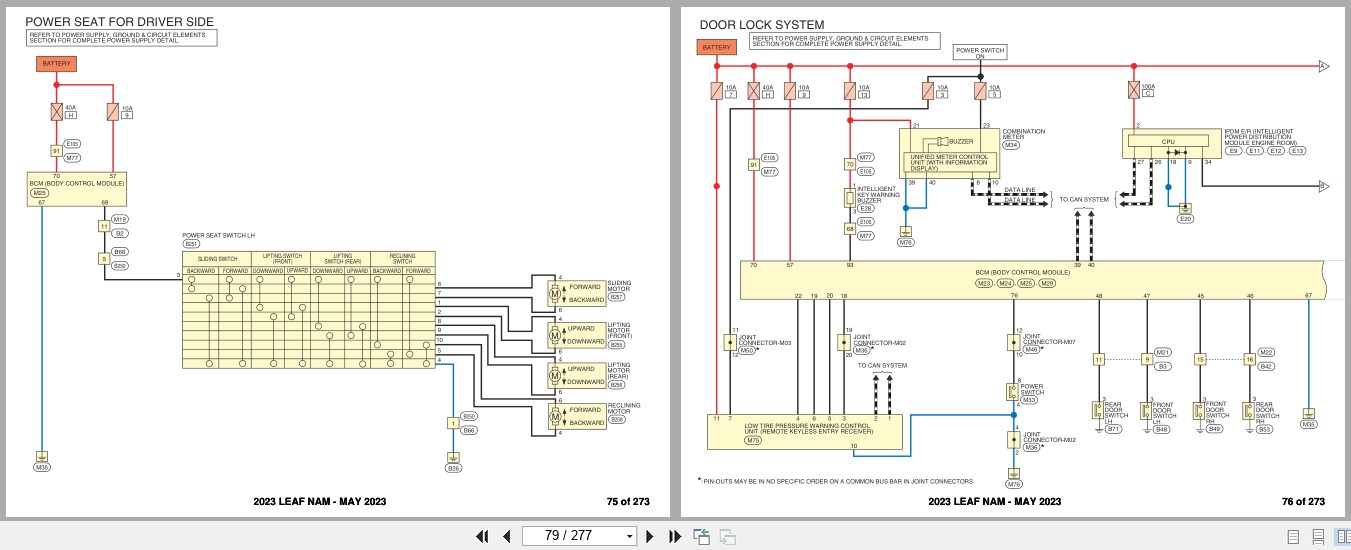Viewport: 1351px width, 550px height.
Task: Click the 2023 LEAF NAM - MAY 2023 footer on the power seat page
Action: point(319,502)
